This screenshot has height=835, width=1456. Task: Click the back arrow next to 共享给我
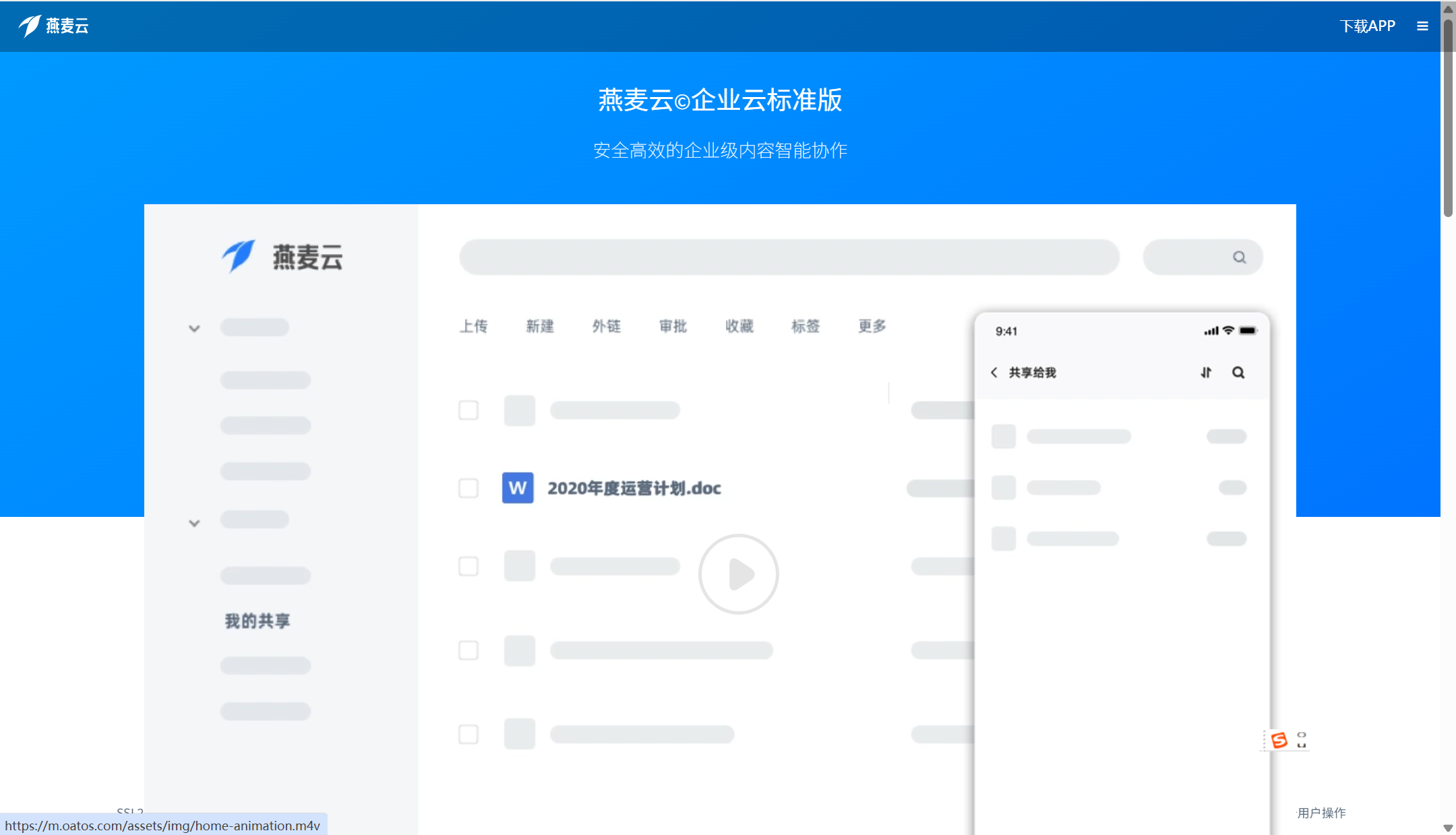[995, 372]
